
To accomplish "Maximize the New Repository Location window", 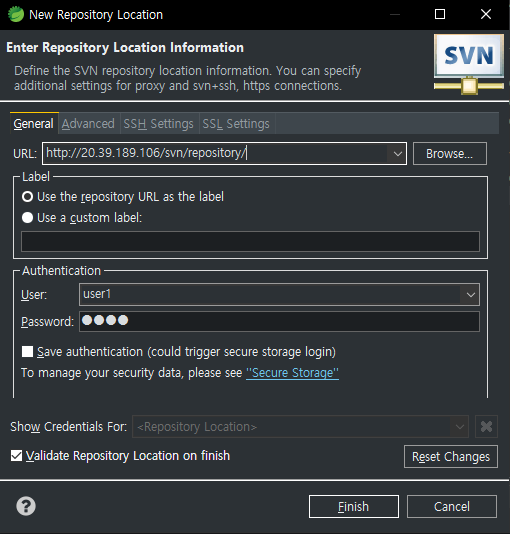I will [x=440, y=14].
